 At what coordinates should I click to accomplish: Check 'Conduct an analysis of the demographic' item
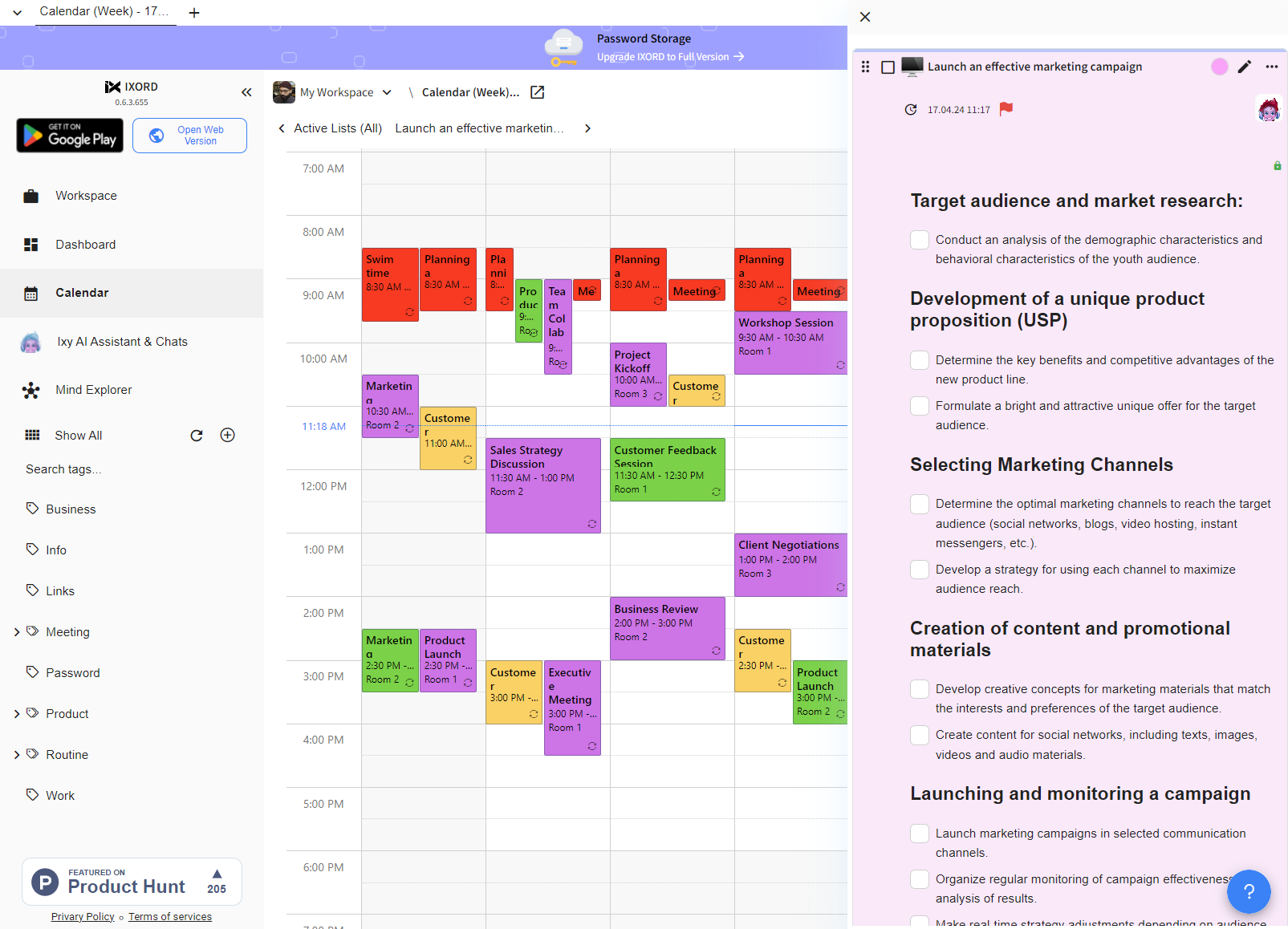tap(920, 240)
